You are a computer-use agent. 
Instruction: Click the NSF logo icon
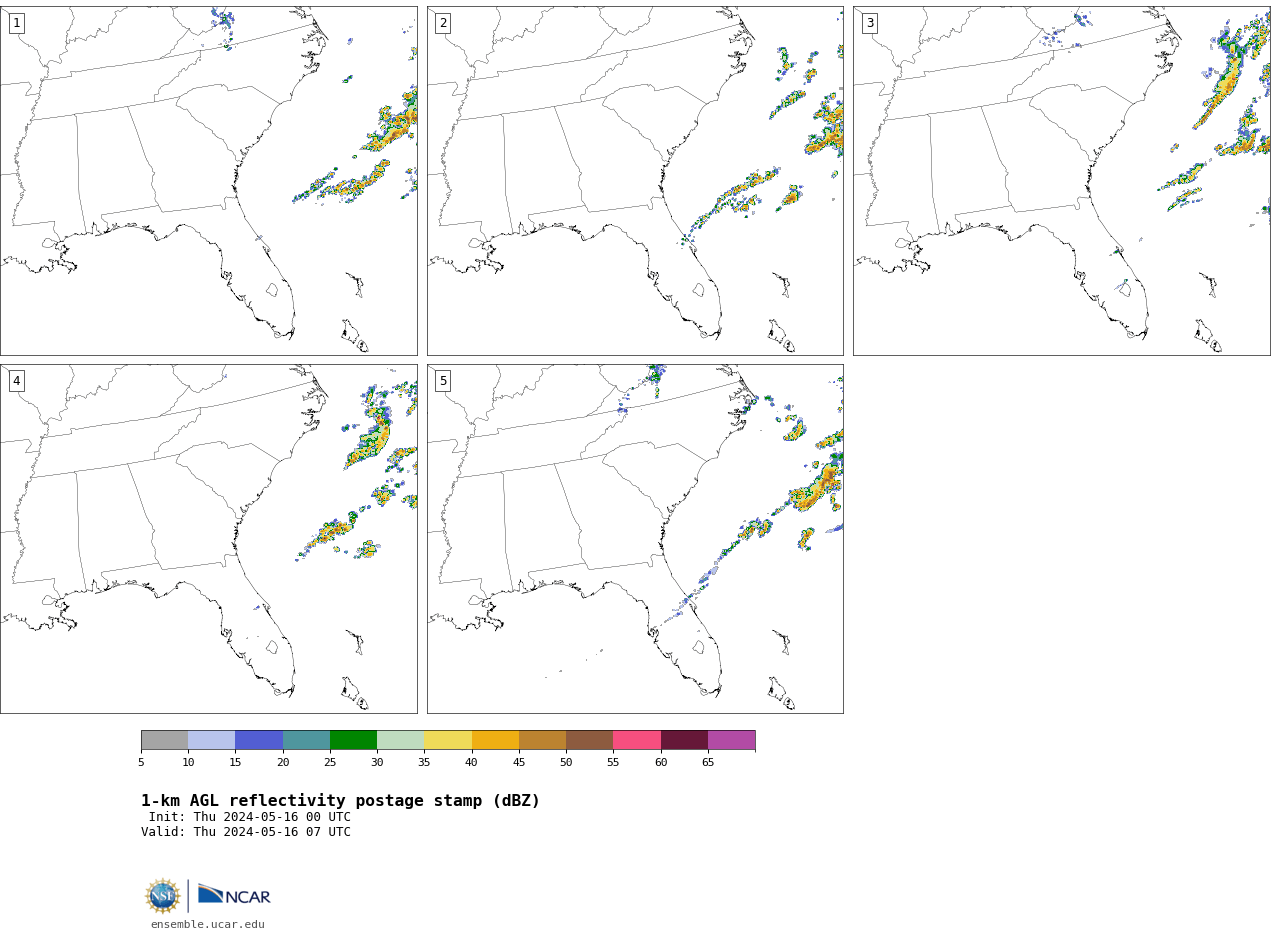click(x=163, y=896)
